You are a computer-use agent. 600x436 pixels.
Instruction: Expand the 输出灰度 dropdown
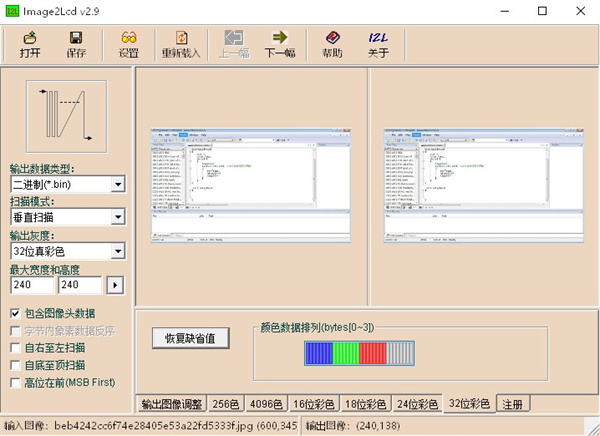point(118,251)
